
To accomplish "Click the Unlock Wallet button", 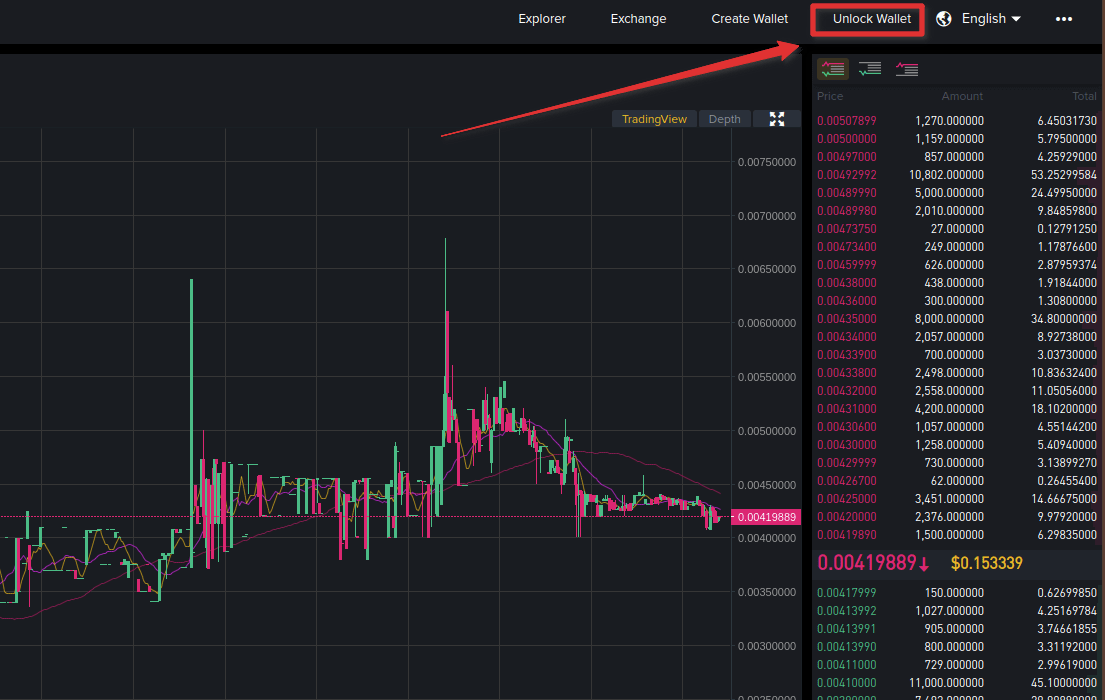I will [x=872, y=19].
